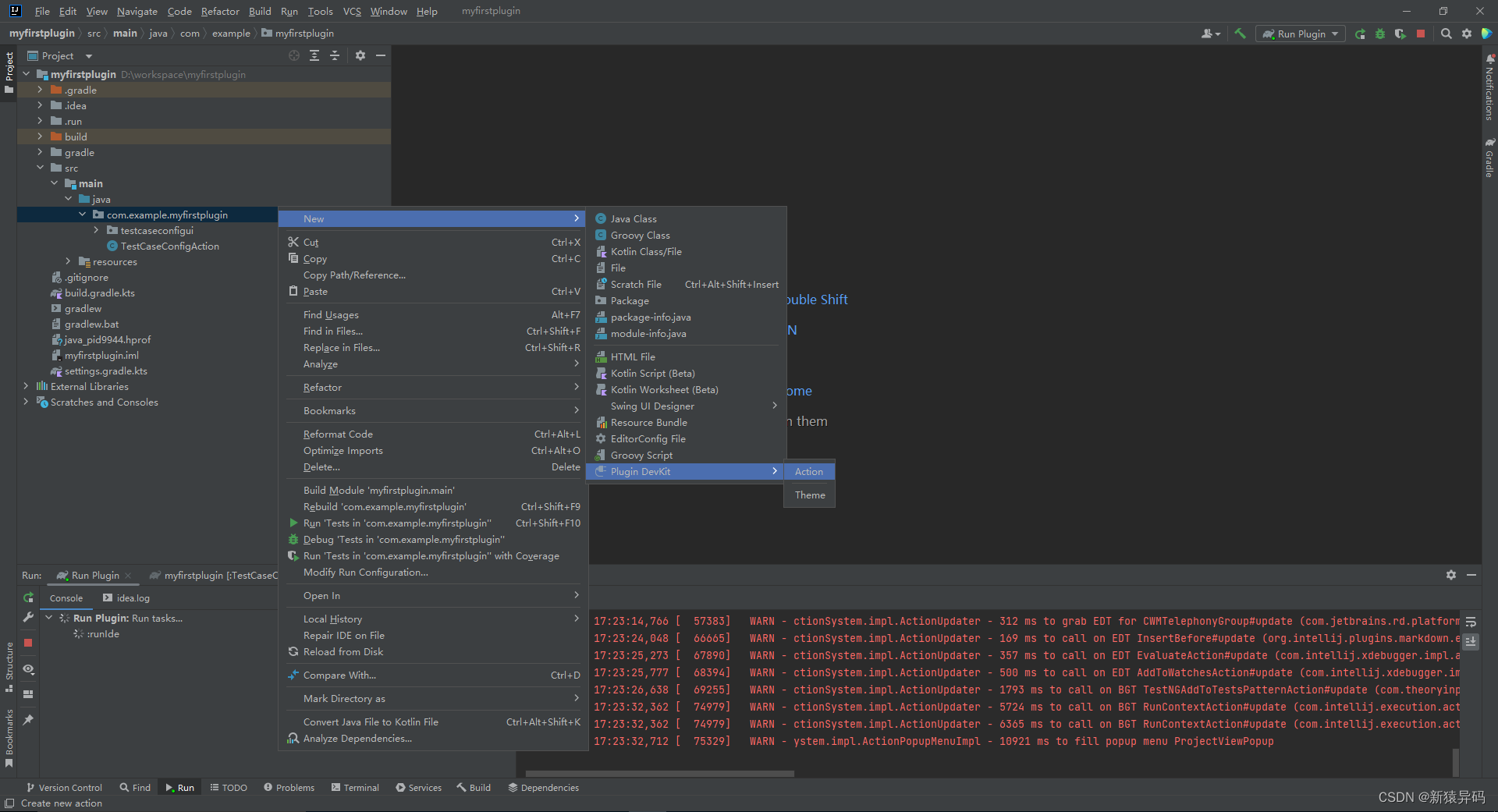The width and height of the screenshot is (1498, 812).
Task: Click the console horizontal scrollbar
Action: [x=661, y=774]
